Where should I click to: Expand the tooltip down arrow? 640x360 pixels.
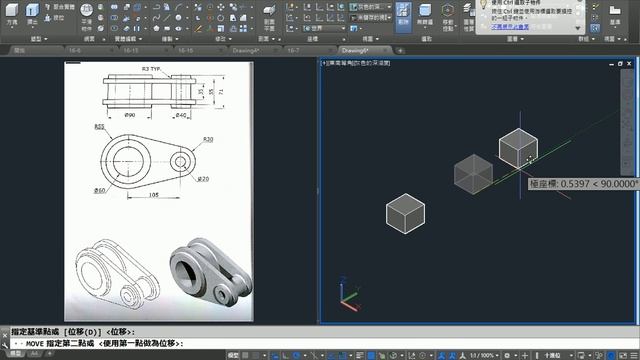coord(578,28)
